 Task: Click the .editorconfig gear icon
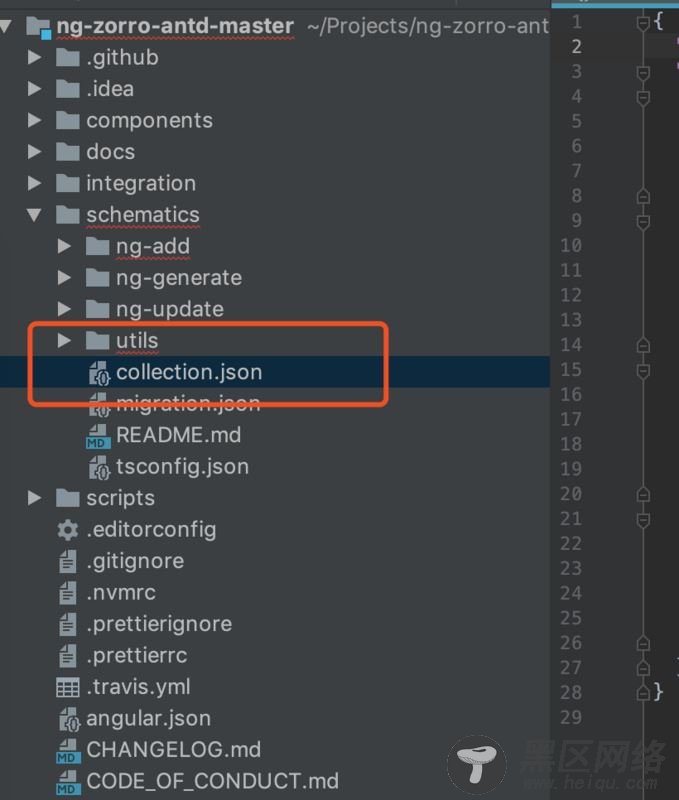click(x=67, y=530)
